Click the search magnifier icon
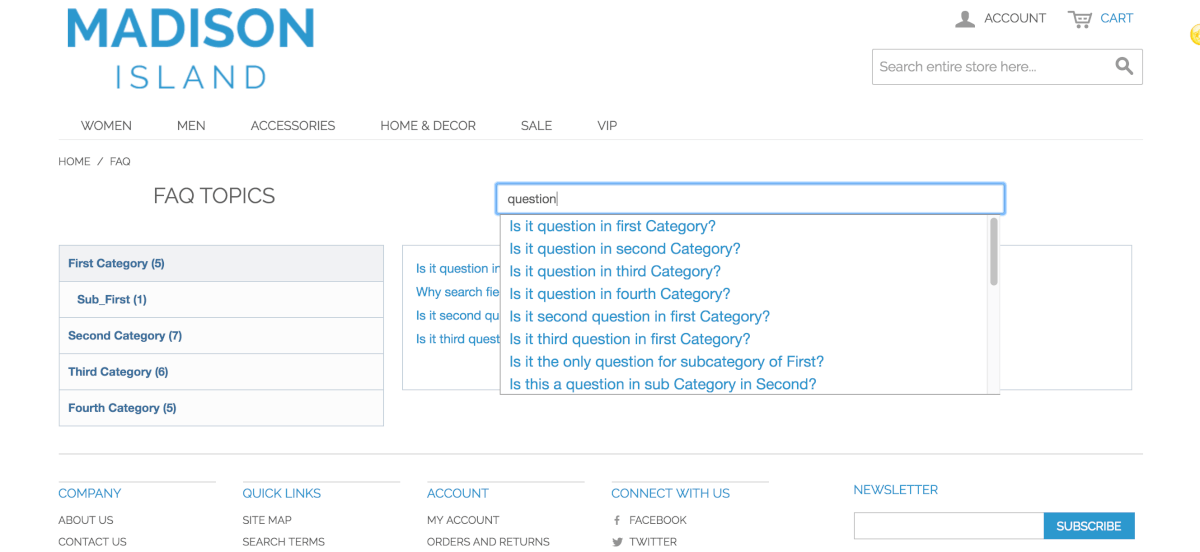Image resolution: width=1200 pixels, height=552 pixels. [x=1124, y=67]
